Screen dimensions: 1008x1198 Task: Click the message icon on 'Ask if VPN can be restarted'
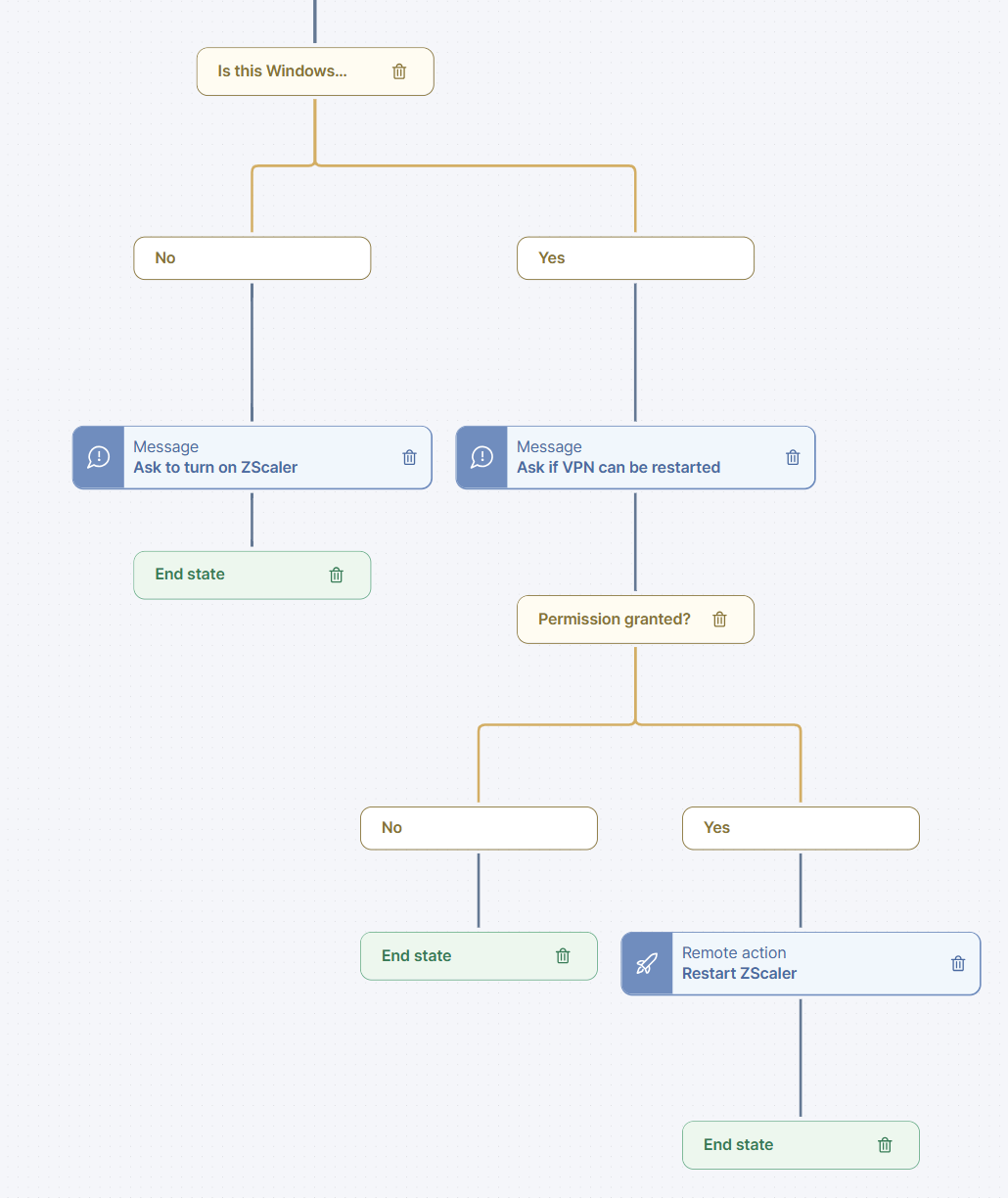pos(482,457)
